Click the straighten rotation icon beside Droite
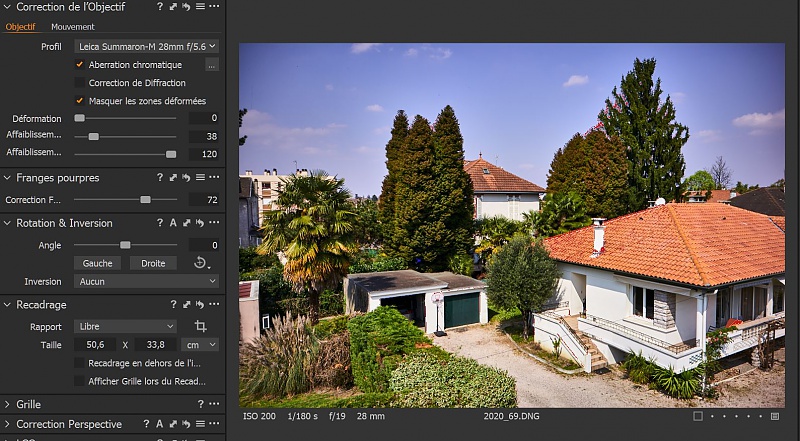Screen dimensions: 800x441 coord(201,263)
